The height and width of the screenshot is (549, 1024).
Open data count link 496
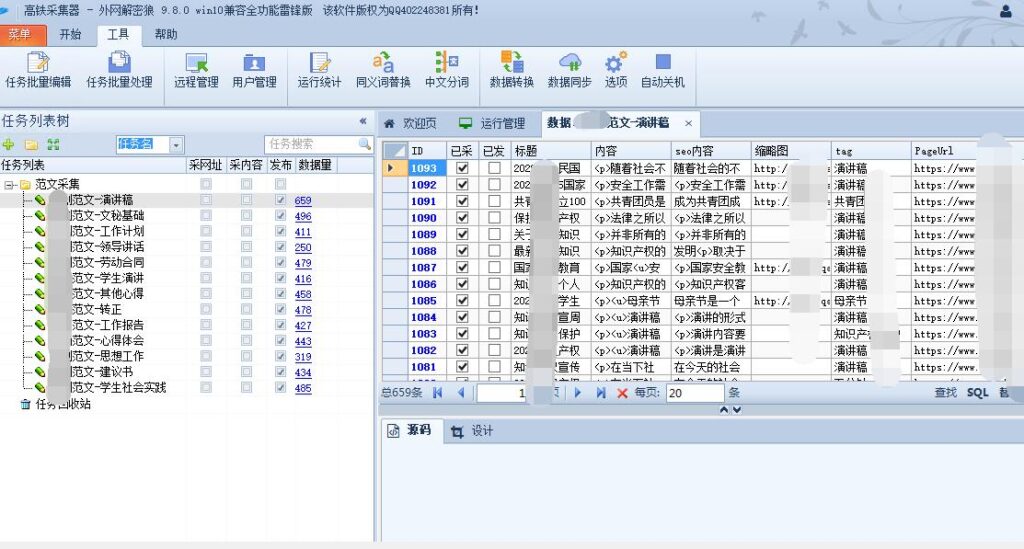tap(303, 216)
